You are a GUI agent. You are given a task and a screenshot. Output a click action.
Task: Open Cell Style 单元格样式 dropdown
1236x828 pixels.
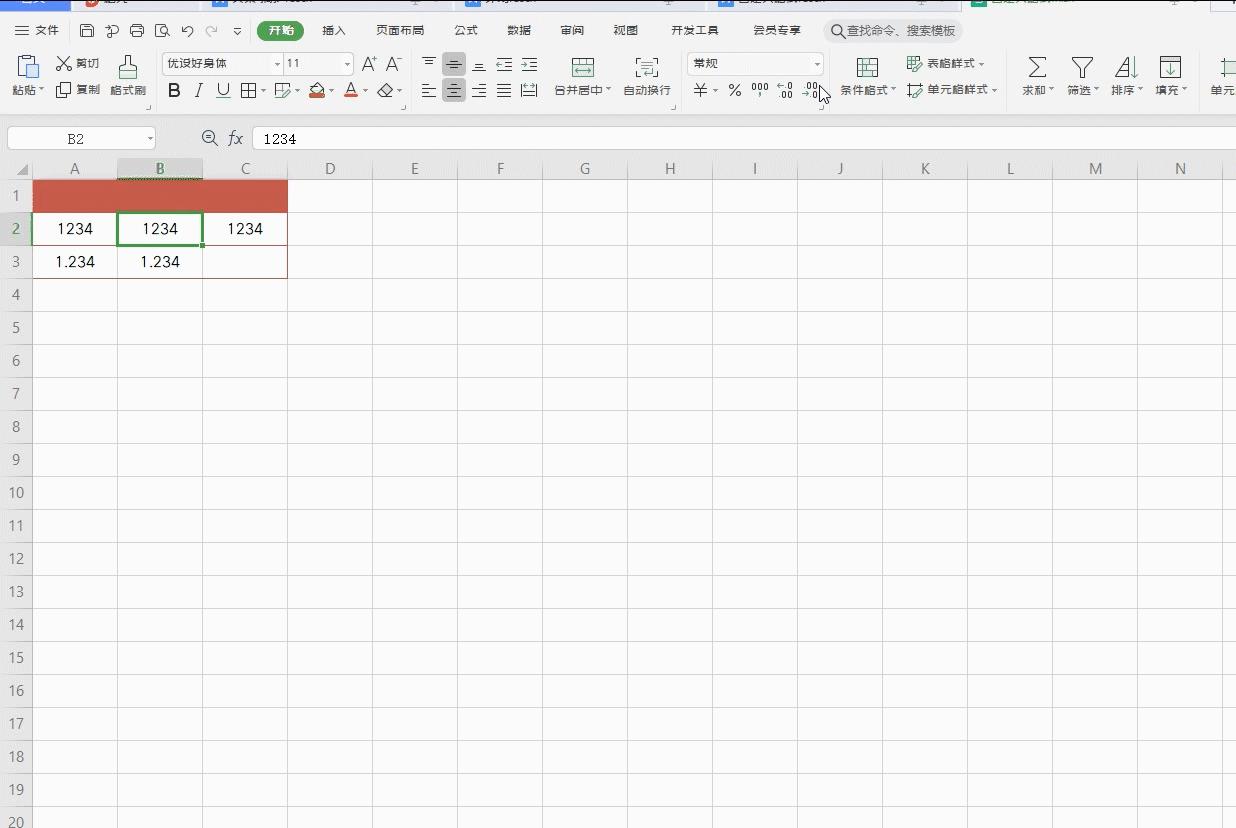pos(952,90)
